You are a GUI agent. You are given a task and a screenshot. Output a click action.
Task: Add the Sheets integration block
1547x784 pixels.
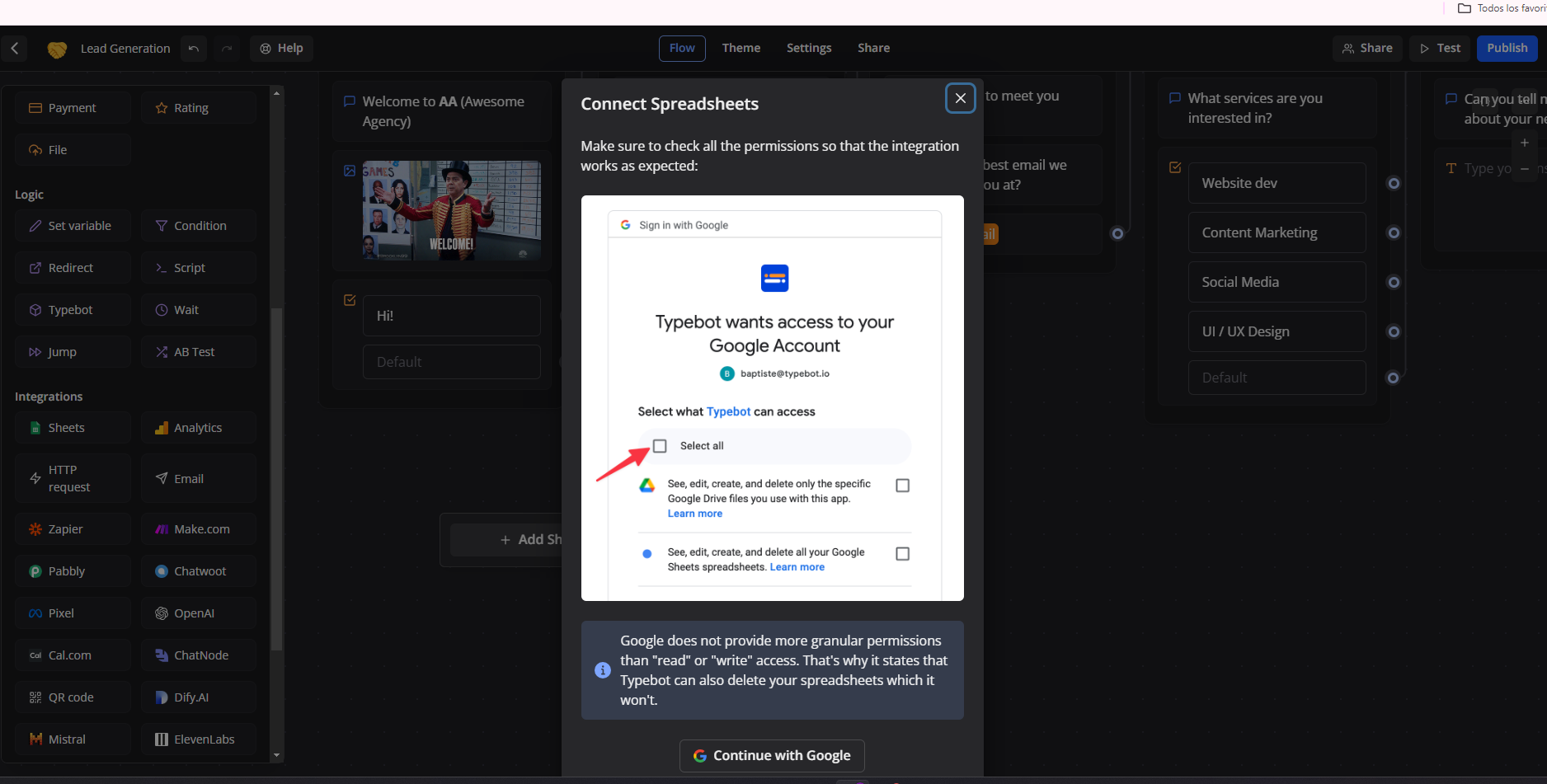73,428
